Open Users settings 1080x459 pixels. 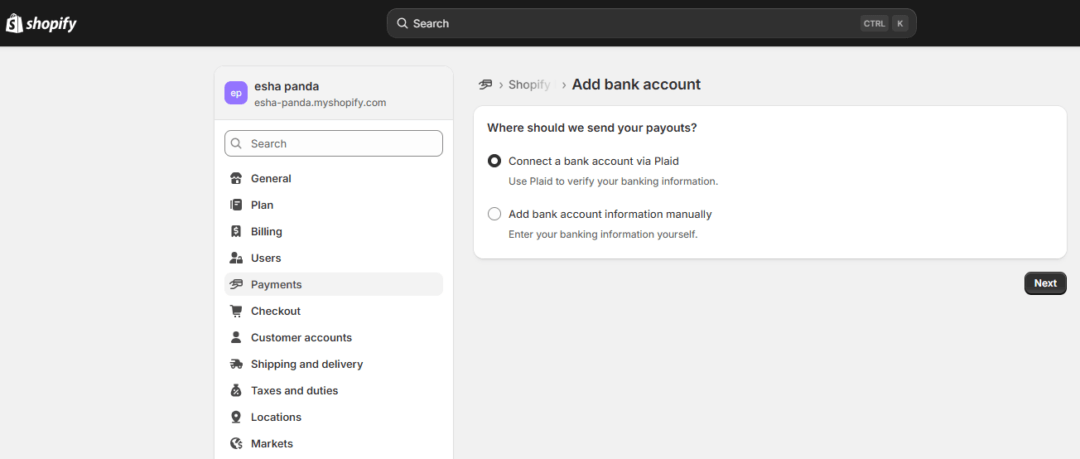(x=333, y=258)
